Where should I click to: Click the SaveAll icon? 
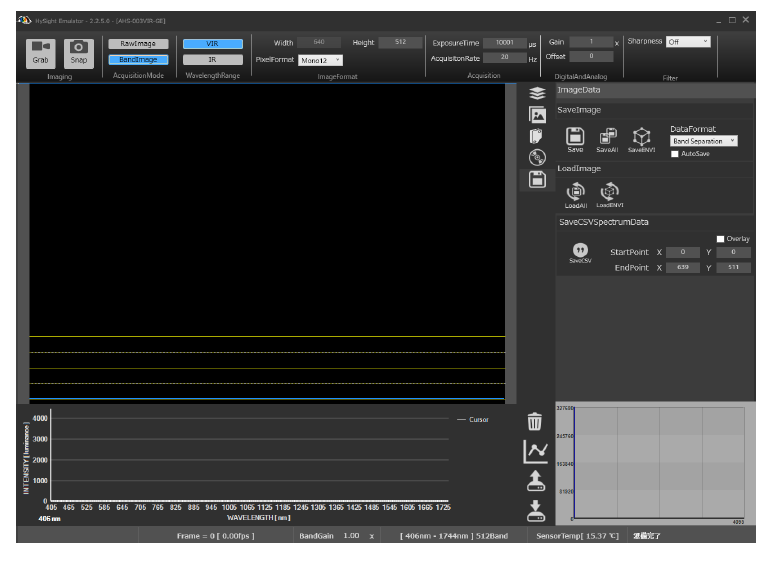pos(607,140)
